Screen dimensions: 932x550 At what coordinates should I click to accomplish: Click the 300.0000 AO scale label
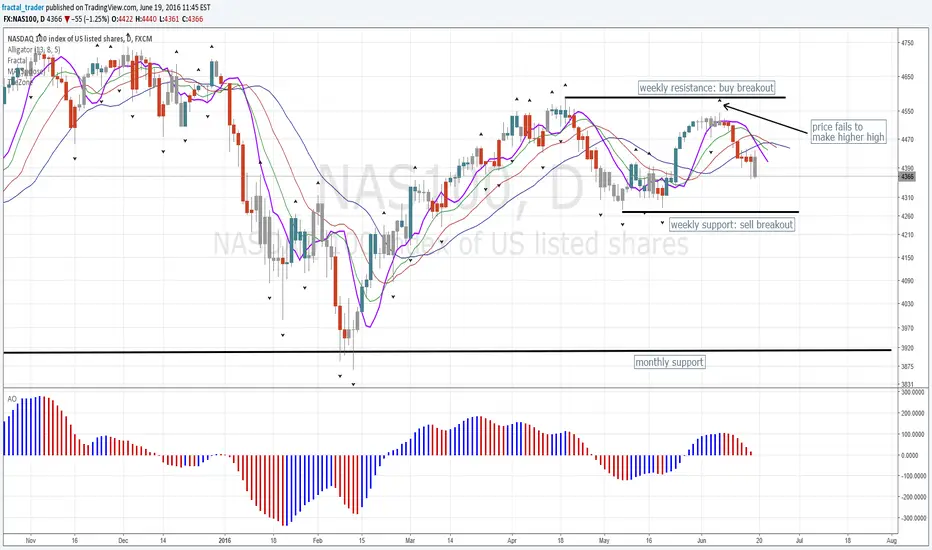pos(914,392)
